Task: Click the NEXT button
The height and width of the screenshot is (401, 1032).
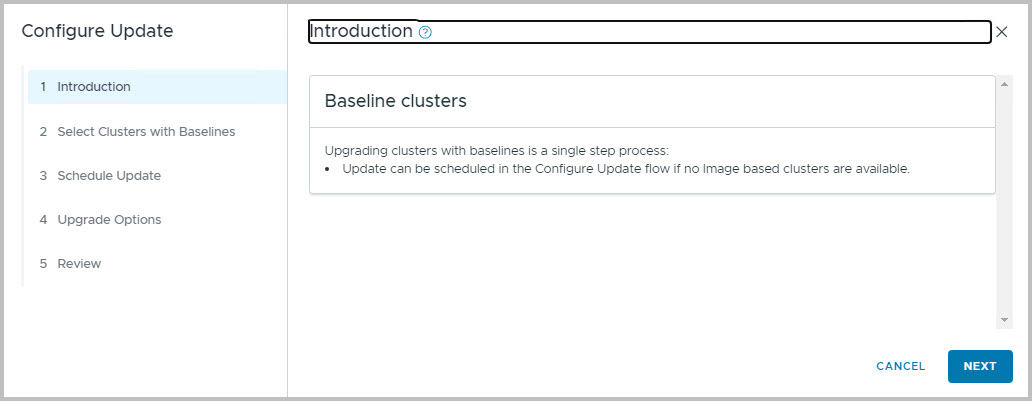Action: coord(980,366)
